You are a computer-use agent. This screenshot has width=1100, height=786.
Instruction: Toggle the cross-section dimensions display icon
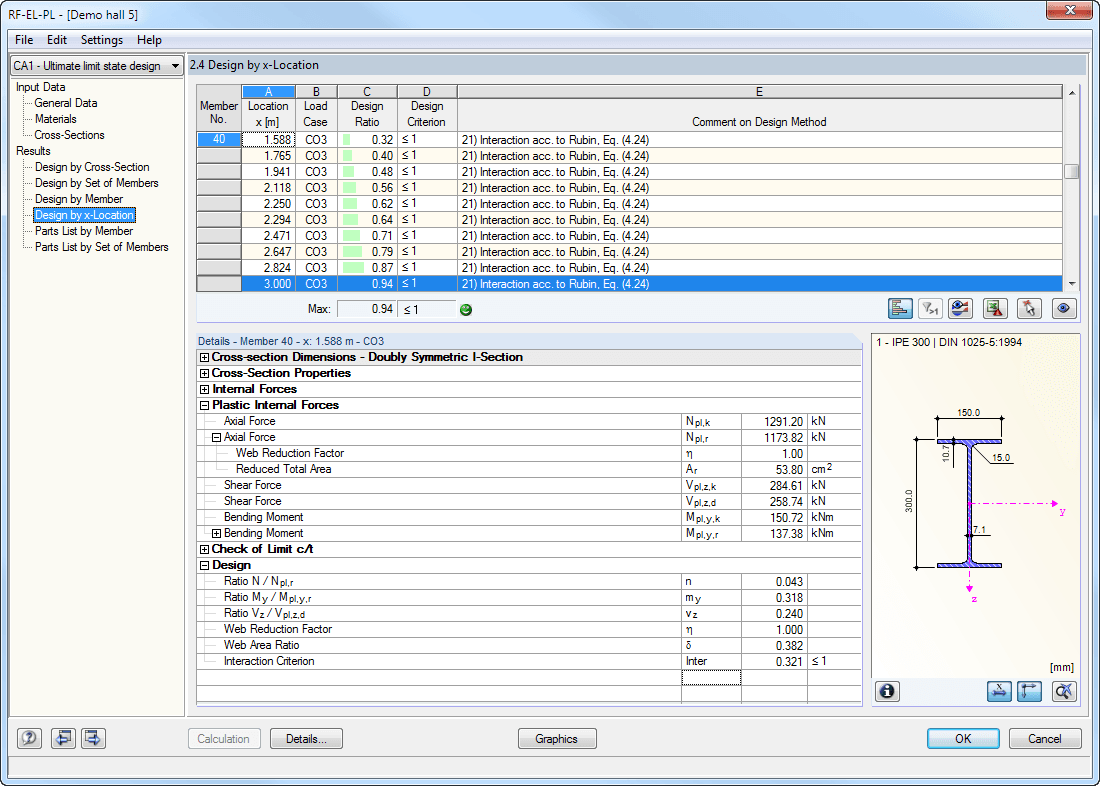(x=999, y=691)
